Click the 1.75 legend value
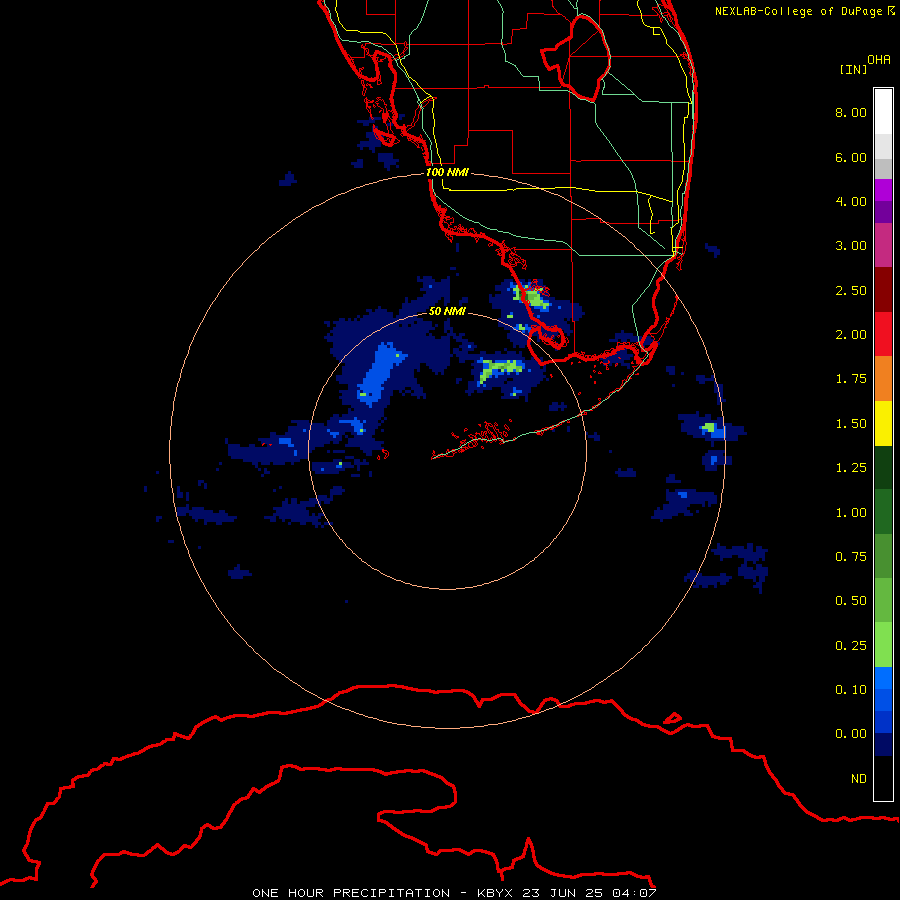Viewport: 900px width, 900px height. (851, 379)
